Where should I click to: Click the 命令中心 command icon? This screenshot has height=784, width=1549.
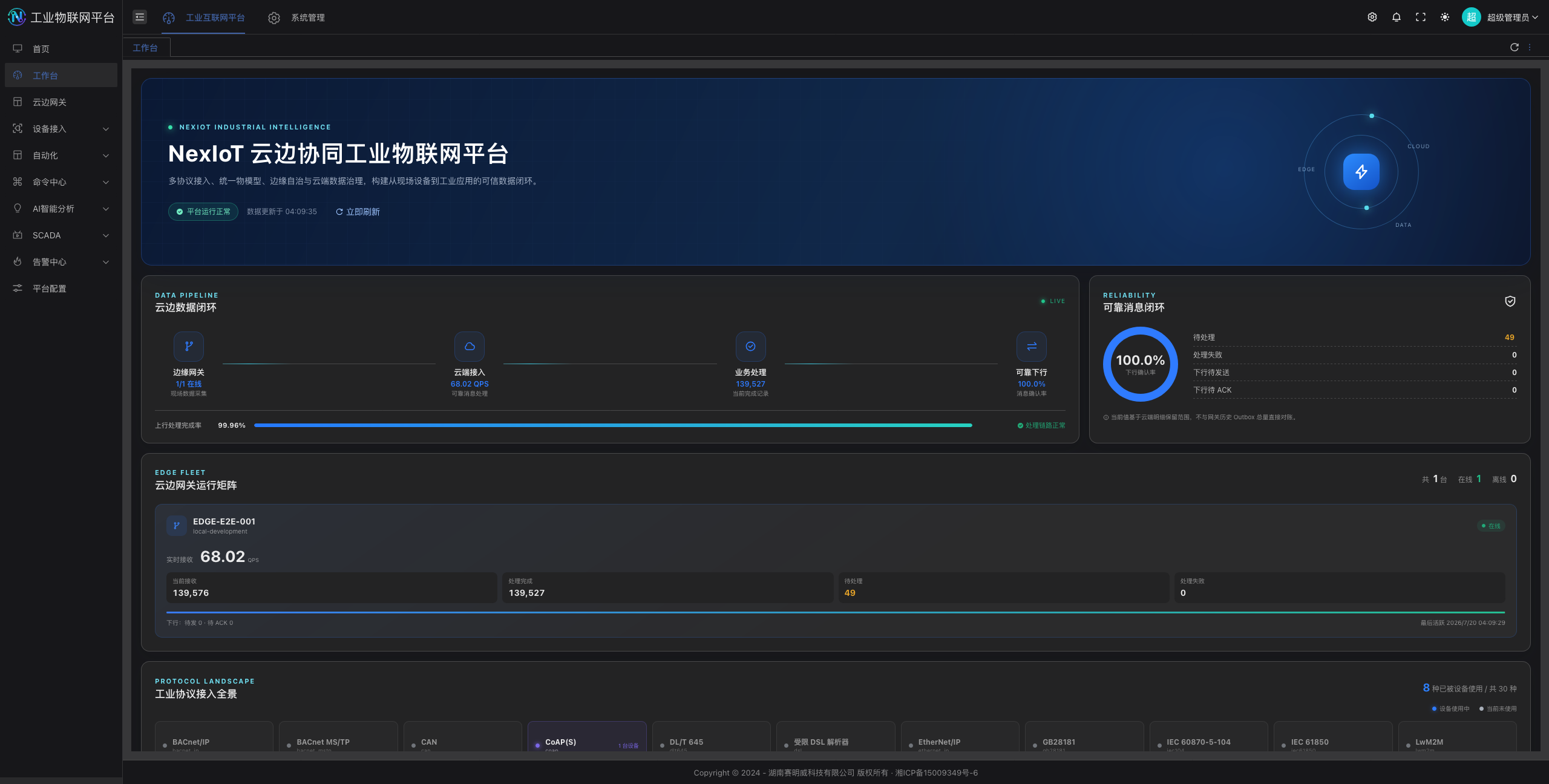[18, 181]
